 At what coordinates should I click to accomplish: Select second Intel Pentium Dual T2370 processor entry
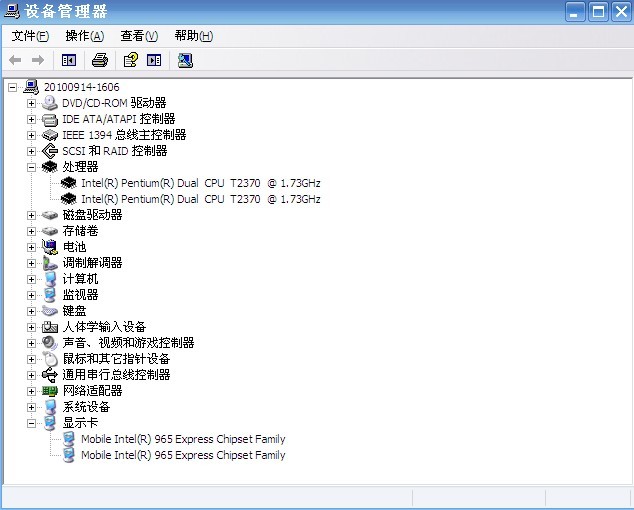[x=201, y=199]
